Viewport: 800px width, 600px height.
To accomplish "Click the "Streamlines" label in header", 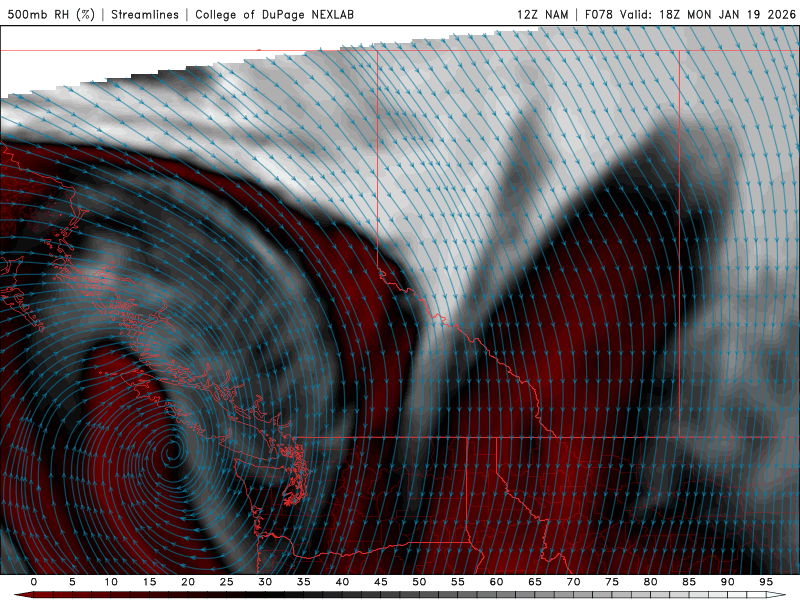I will pyautogui.click(x=145, y=14).
